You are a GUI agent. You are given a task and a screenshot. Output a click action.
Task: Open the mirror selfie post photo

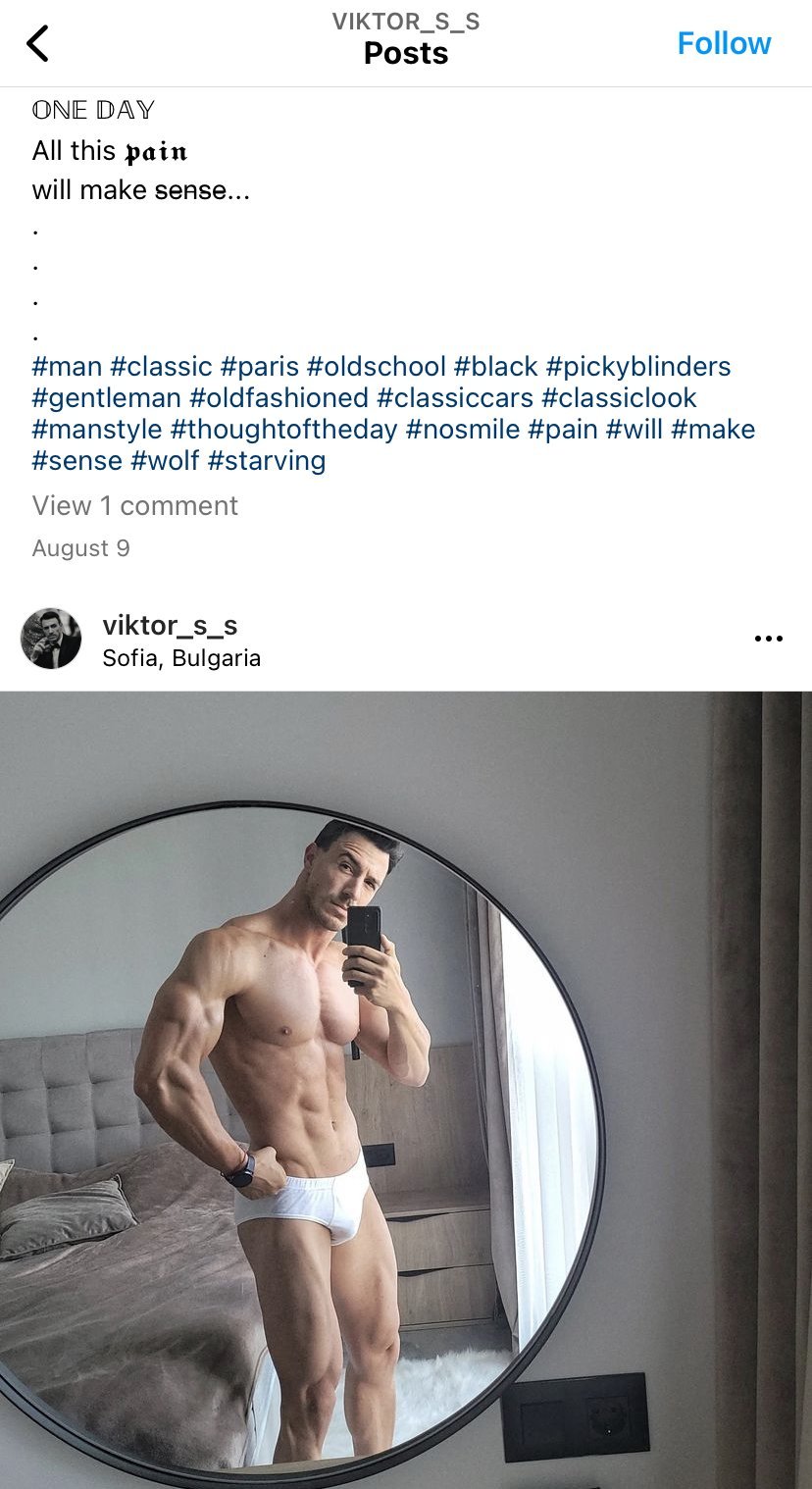pos(406,1090)
